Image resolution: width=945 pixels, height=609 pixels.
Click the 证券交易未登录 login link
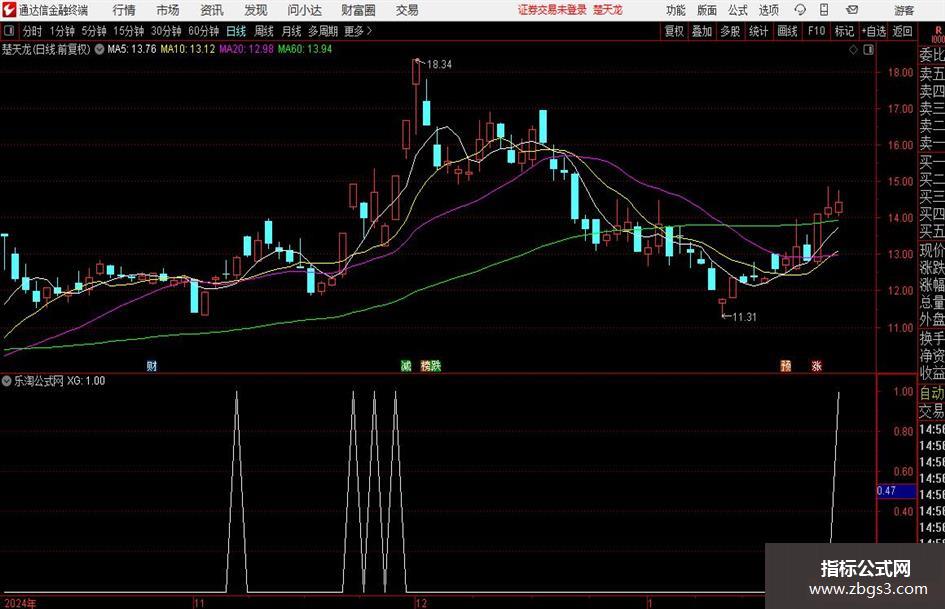click(552, 10)
